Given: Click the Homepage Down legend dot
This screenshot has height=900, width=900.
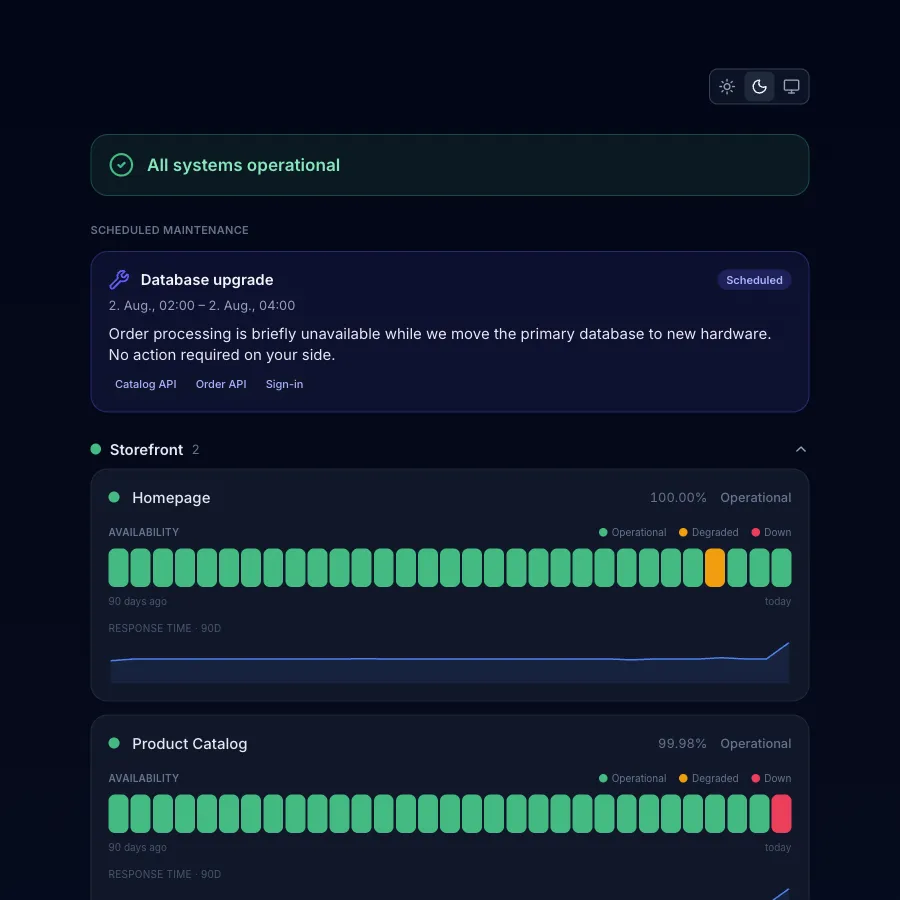Looking at the screenshot, I should (755, 532).
